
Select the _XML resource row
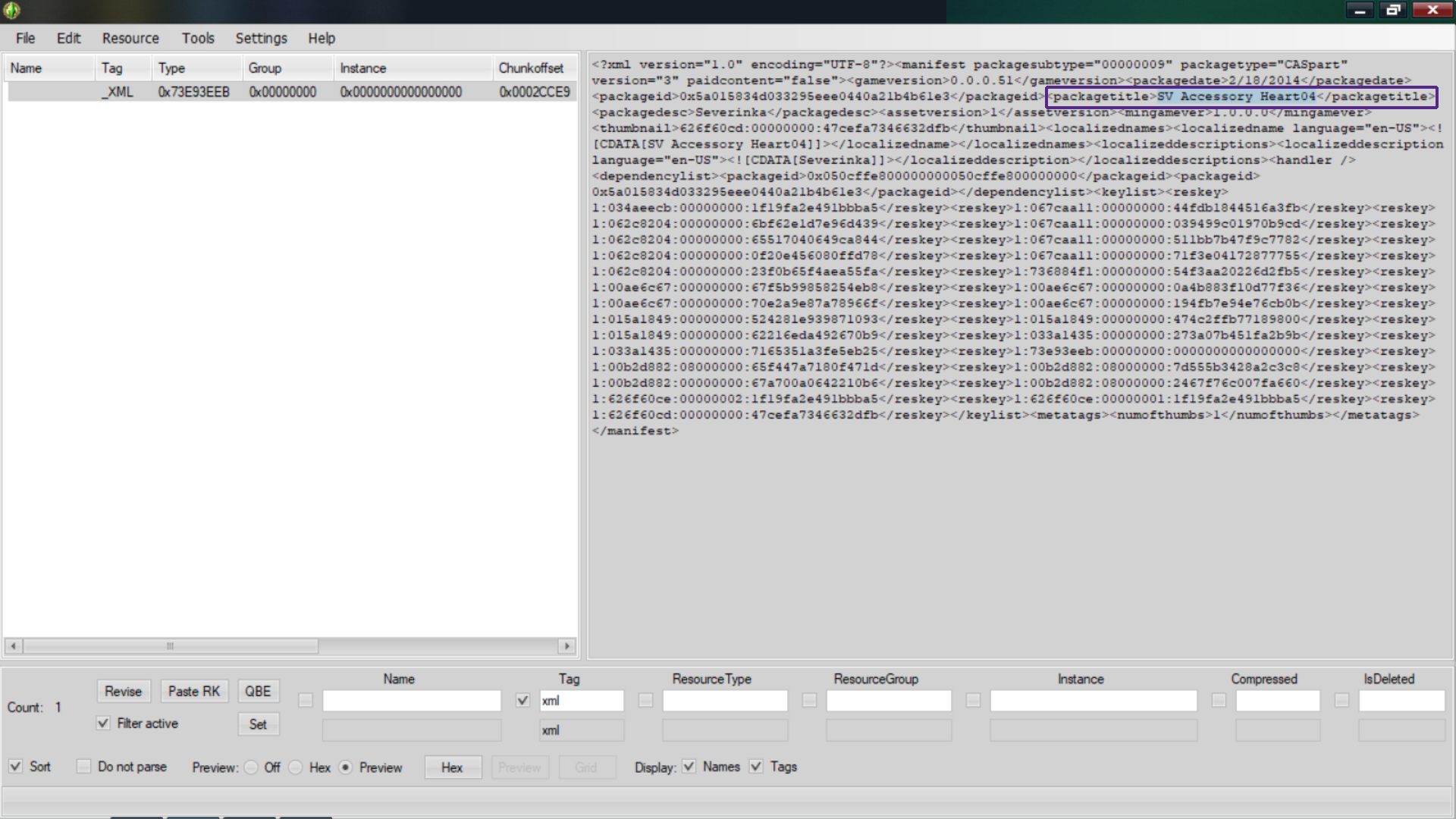click(291, 92)
